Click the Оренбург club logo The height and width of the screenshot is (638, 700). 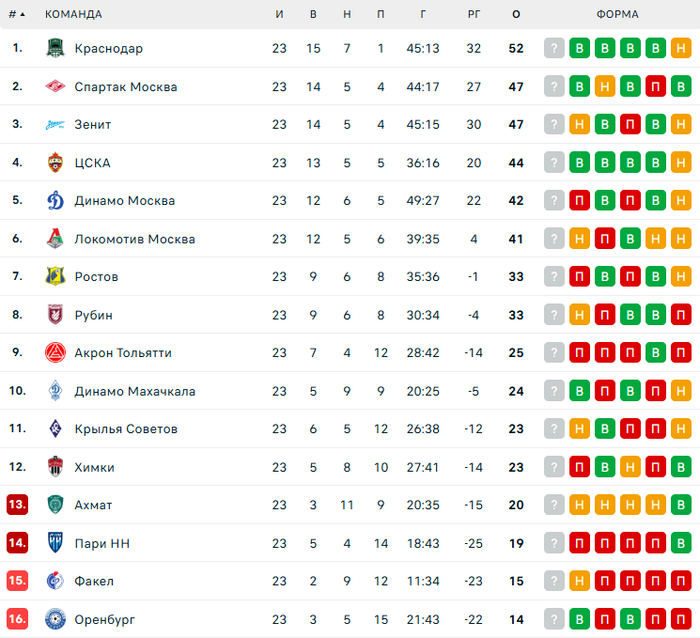click(x=55, y=619)
